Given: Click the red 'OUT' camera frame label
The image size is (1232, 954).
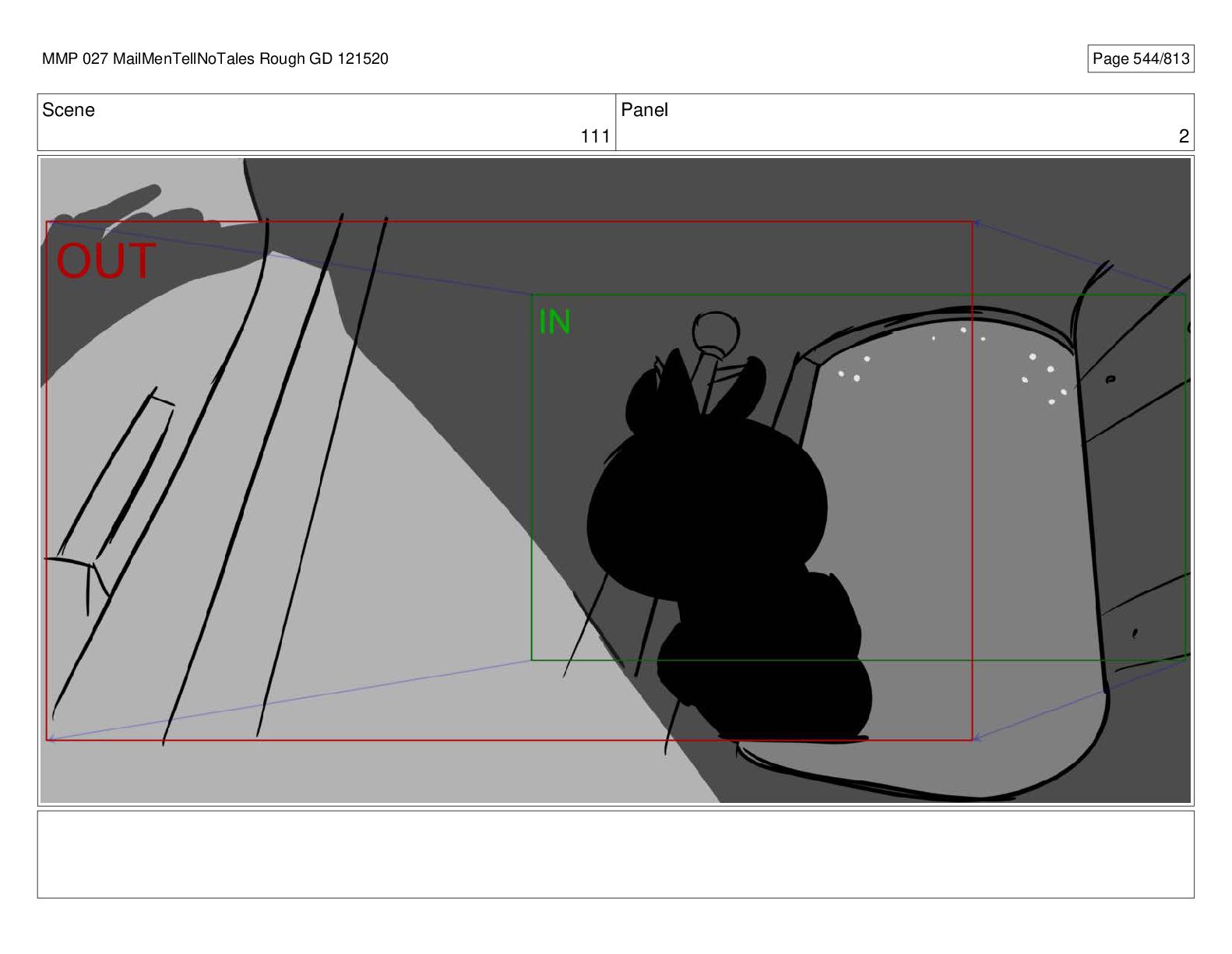Looking at the screenshot, I should point(106,261).
